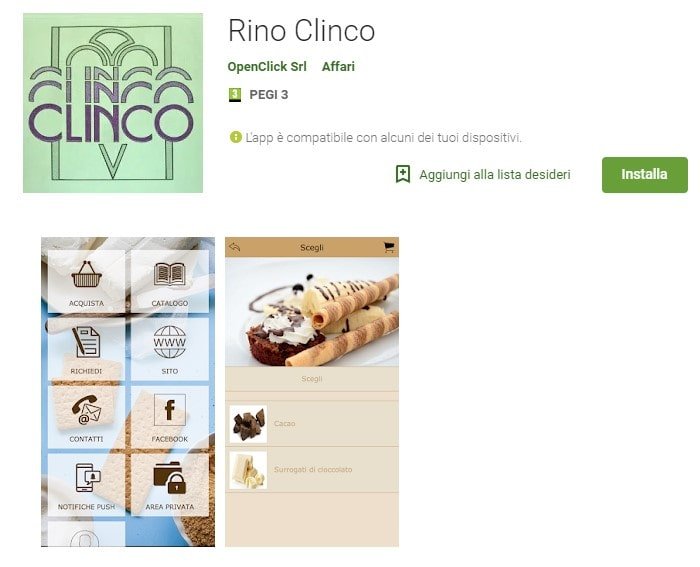Tap the Sito www globe icon
Screen dimensions: 700x567
170,342
